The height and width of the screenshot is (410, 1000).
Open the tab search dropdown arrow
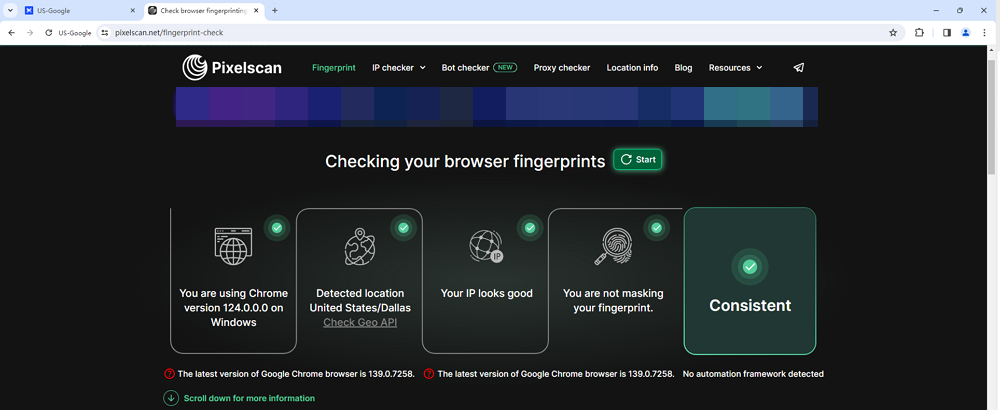(x=10, y=10)
